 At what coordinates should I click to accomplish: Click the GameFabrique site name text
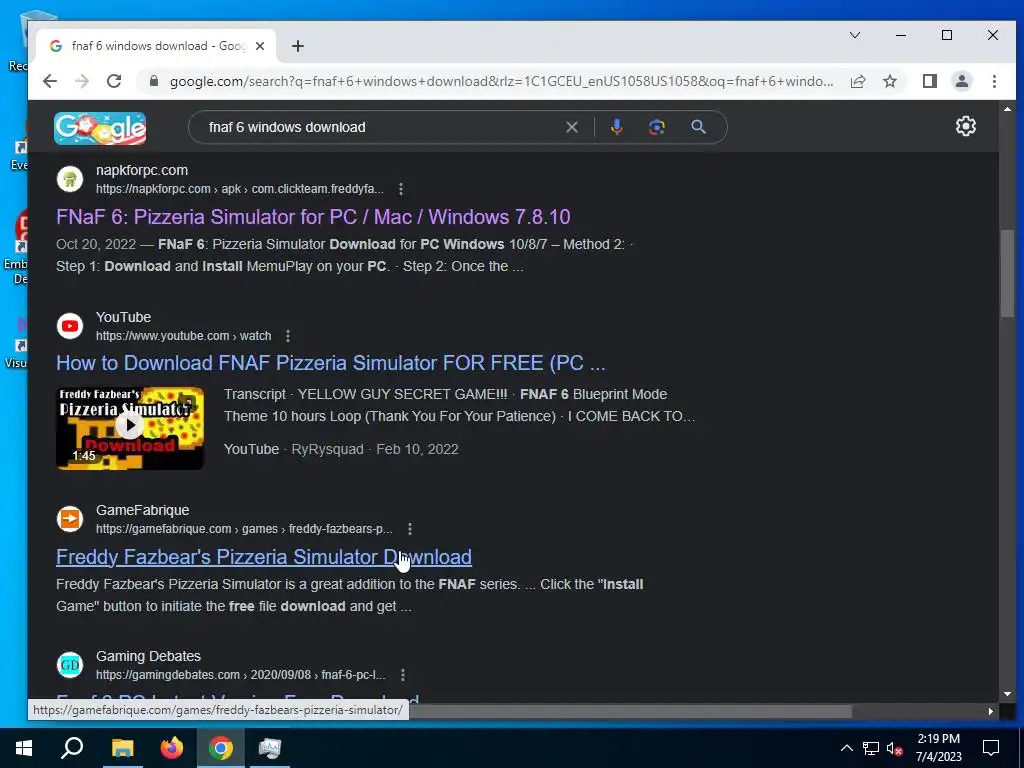tap(142, 510)
